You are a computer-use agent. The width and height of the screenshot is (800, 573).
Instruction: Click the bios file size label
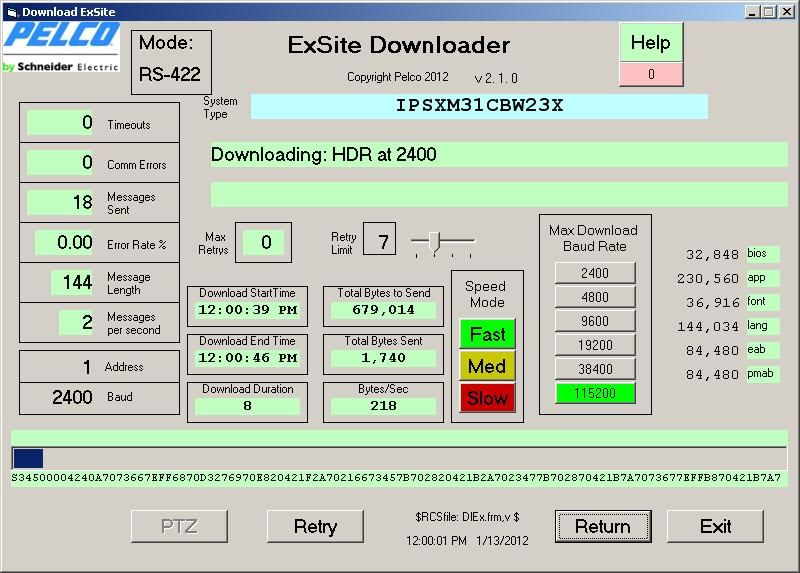tap(762, 254)
